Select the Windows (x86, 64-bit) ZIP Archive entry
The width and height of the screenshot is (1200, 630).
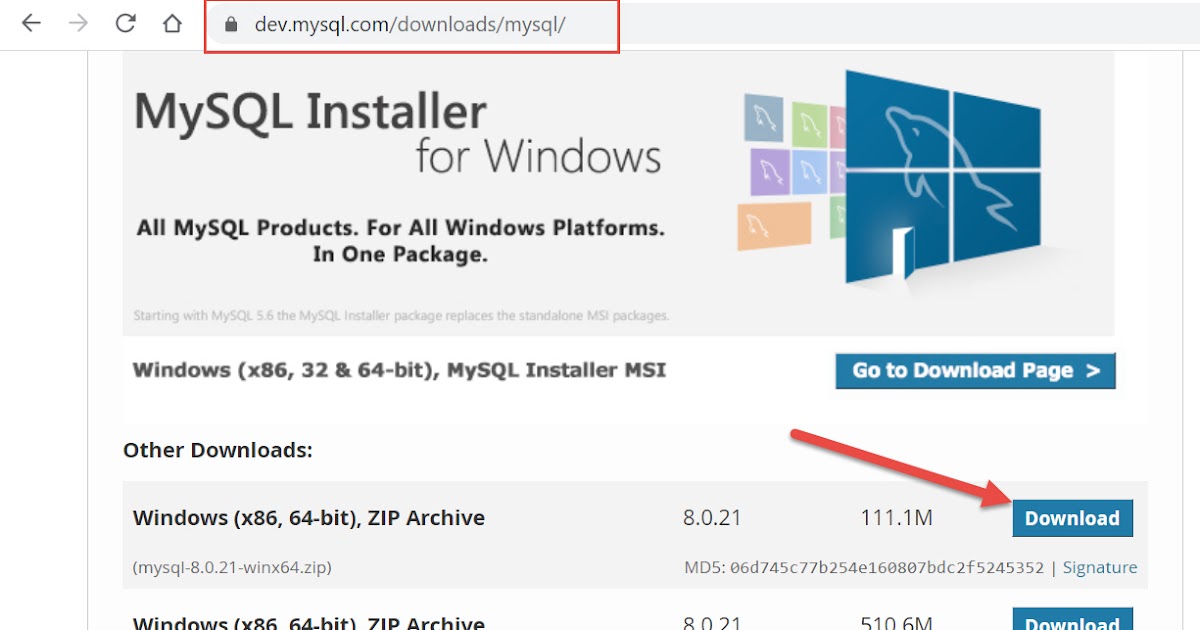309,518
